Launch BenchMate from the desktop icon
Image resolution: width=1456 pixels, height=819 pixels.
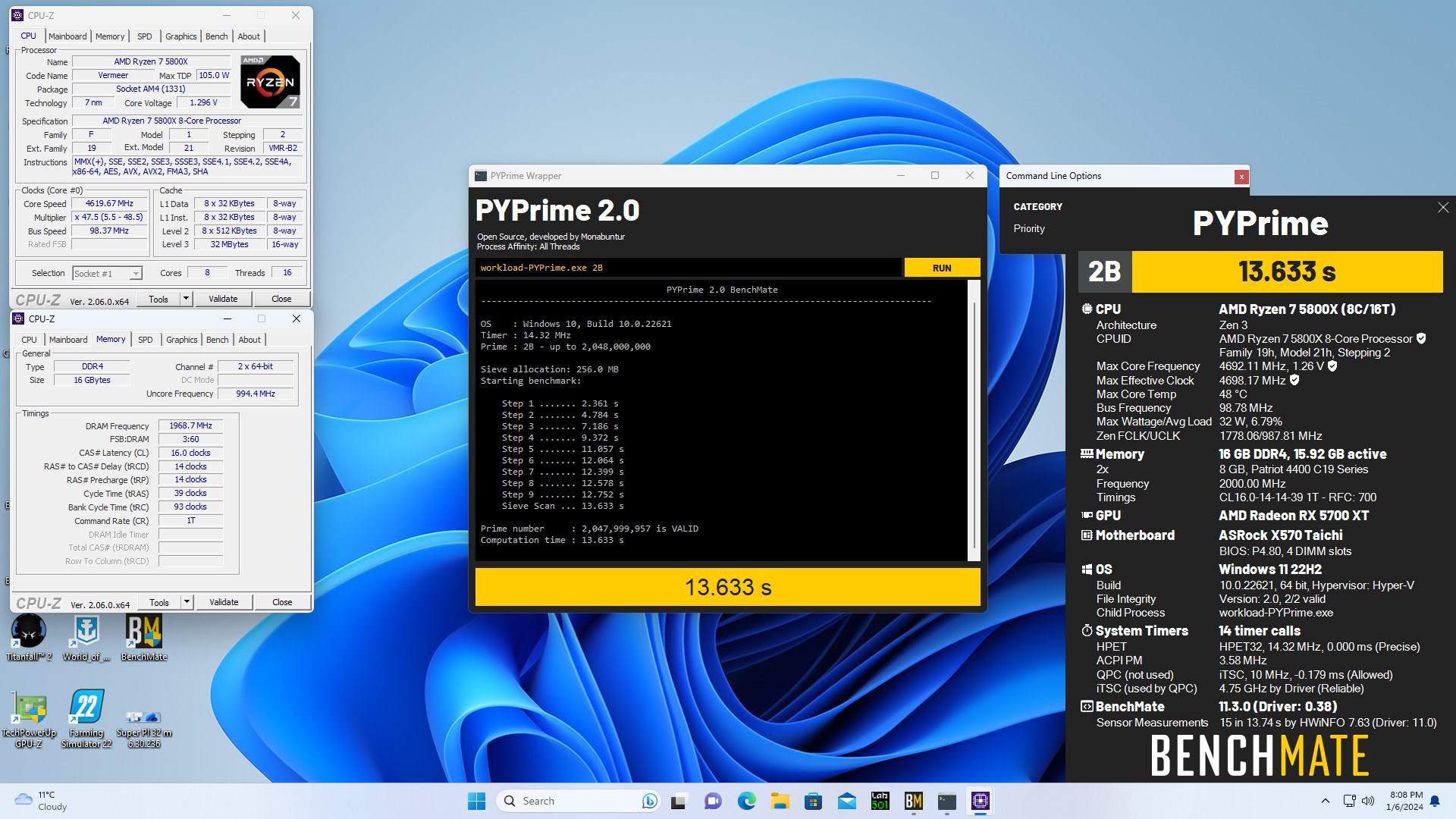[x=144, y=637]
